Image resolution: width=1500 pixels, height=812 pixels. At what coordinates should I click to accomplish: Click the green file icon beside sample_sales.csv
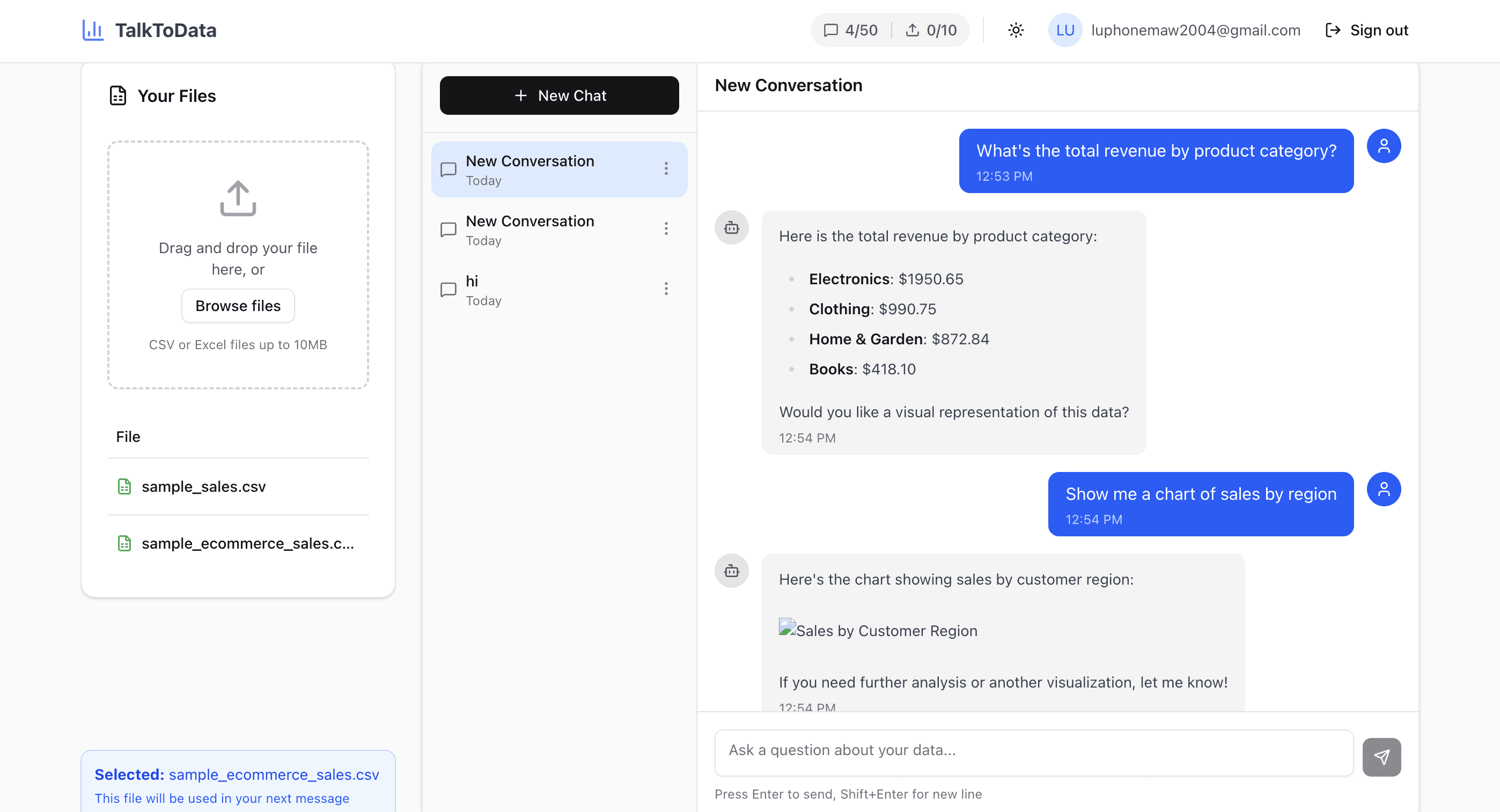(x=124, y=486)
